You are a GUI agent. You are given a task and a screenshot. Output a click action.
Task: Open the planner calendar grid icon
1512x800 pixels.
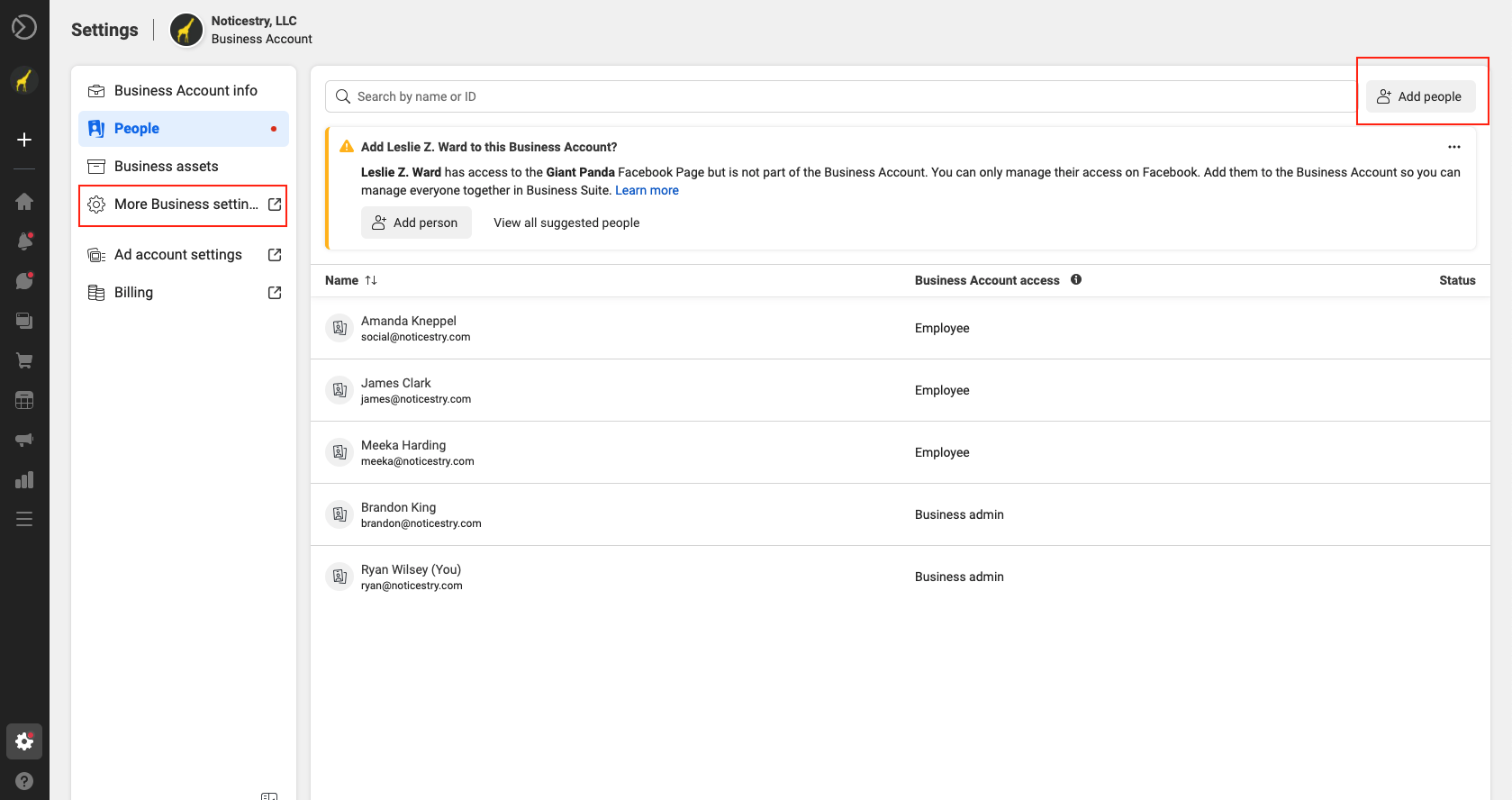point(24,400)
